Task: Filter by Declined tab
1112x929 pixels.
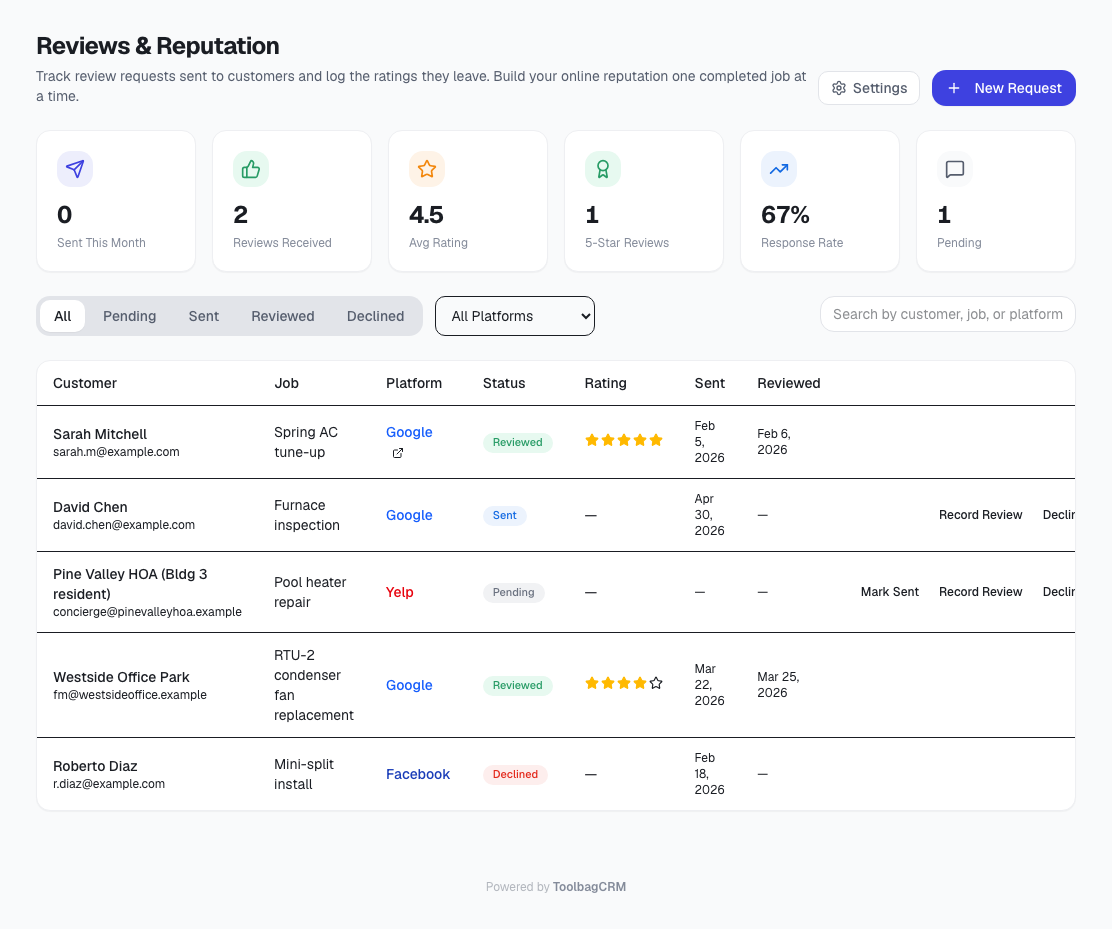Action: coord(375,316)
